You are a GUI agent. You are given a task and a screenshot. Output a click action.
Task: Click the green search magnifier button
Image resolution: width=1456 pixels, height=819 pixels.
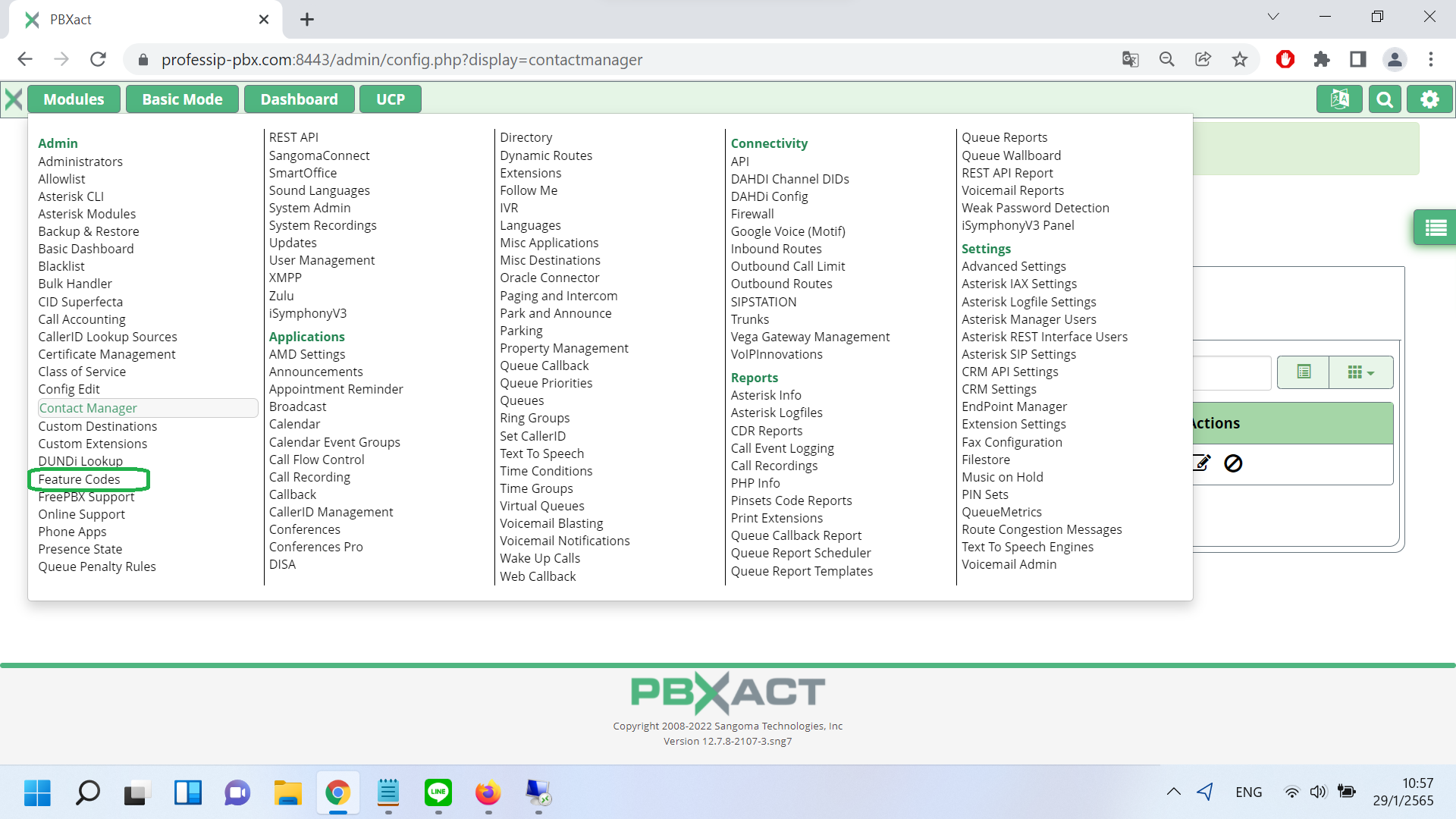tap(1385, 99)
